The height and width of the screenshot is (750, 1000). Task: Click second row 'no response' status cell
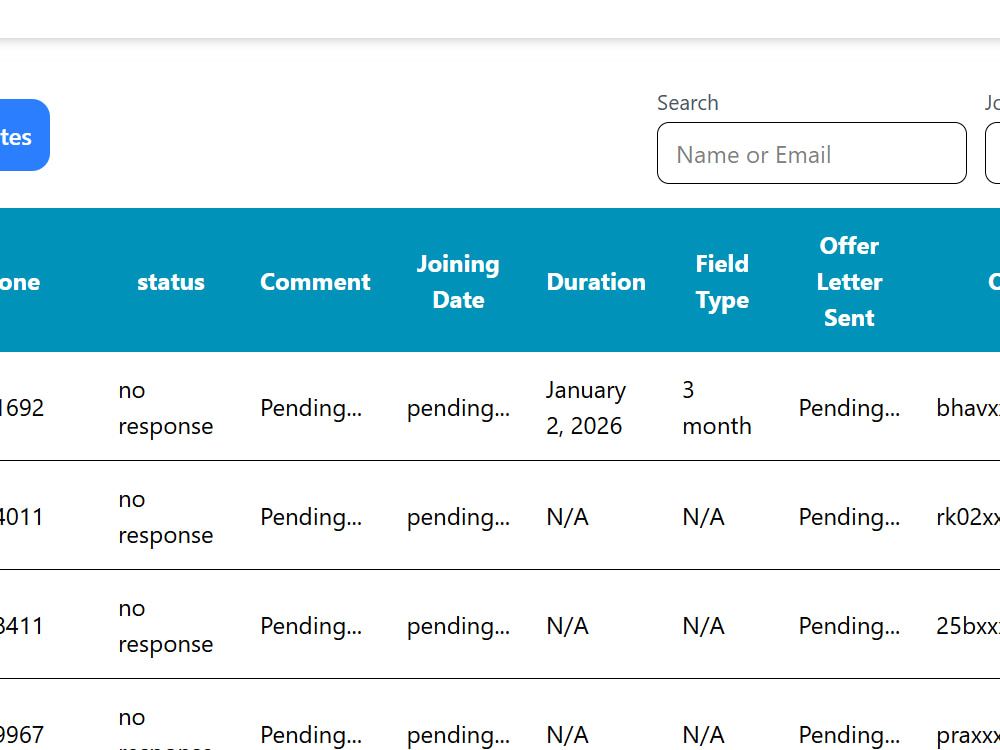(165, 517)
